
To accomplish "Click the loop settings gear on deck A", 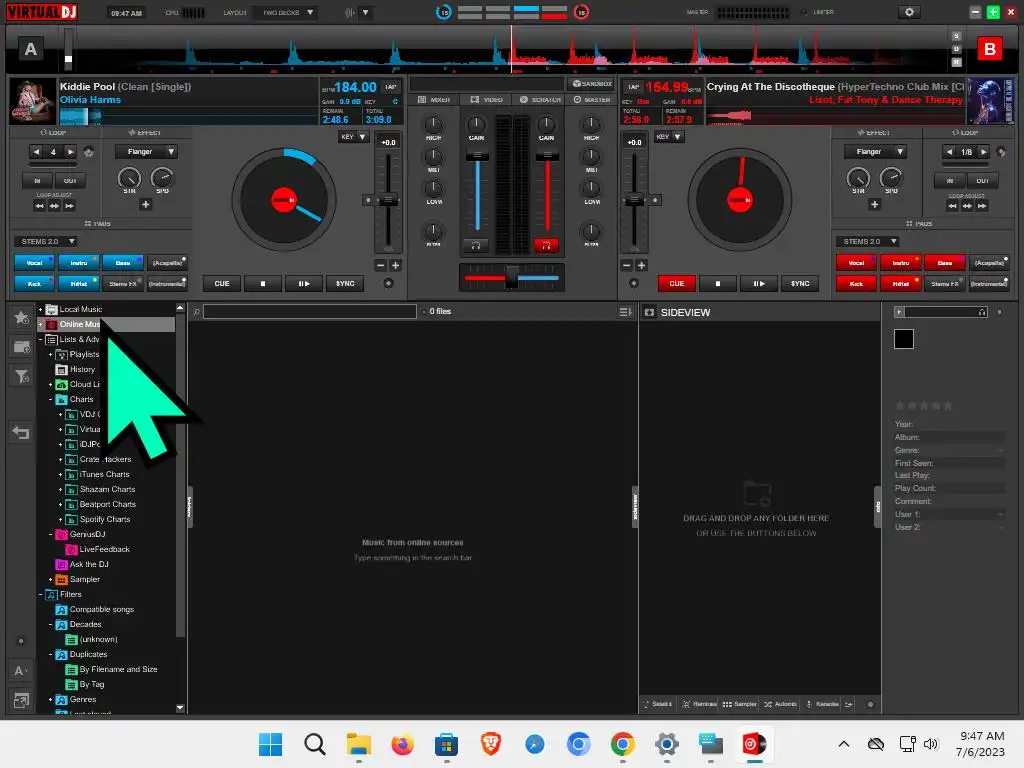I will pos(89,152).
